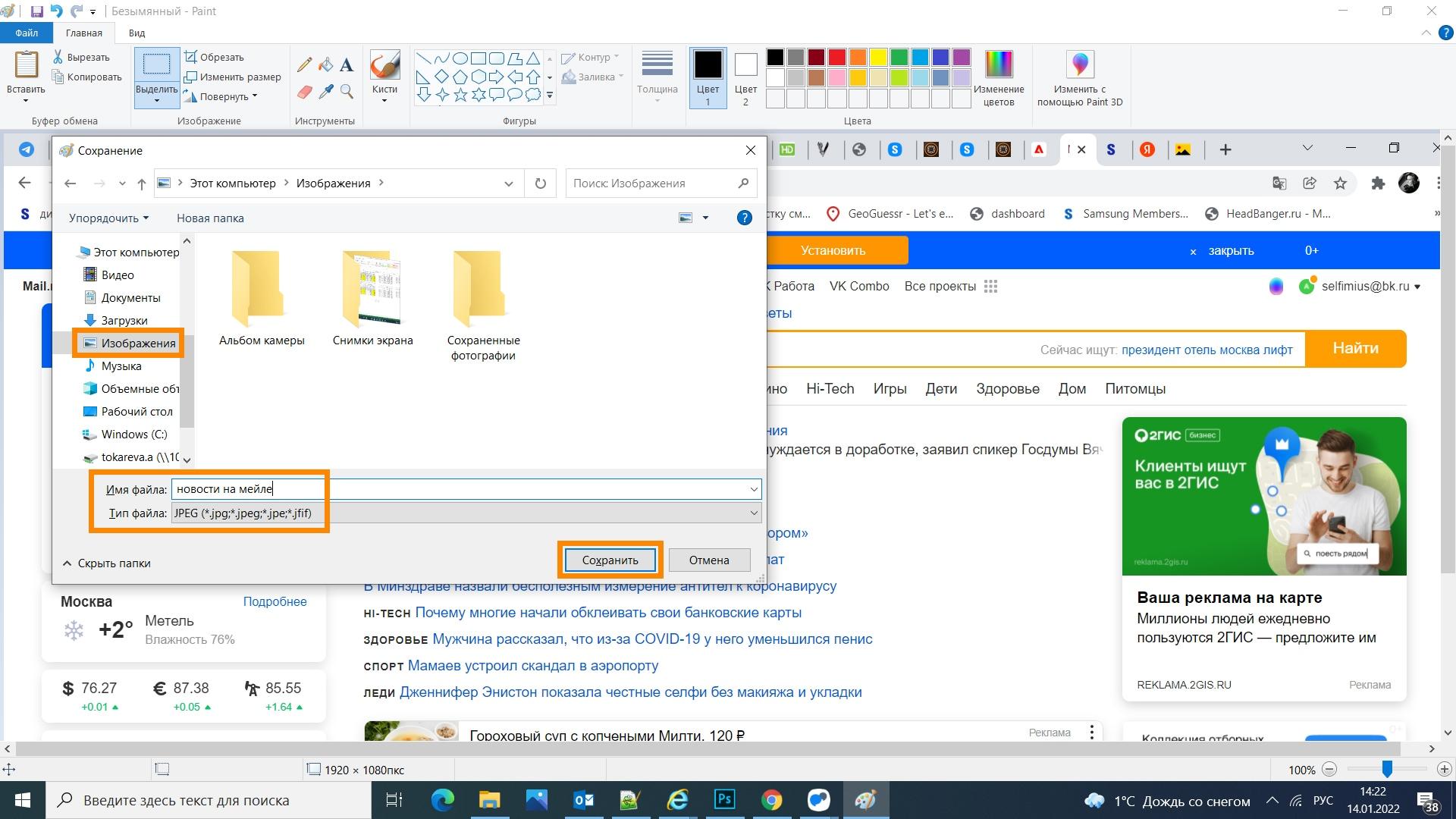Select the five-point star shape
Viewport: 1456px width, 819px height.
[460, 95]
